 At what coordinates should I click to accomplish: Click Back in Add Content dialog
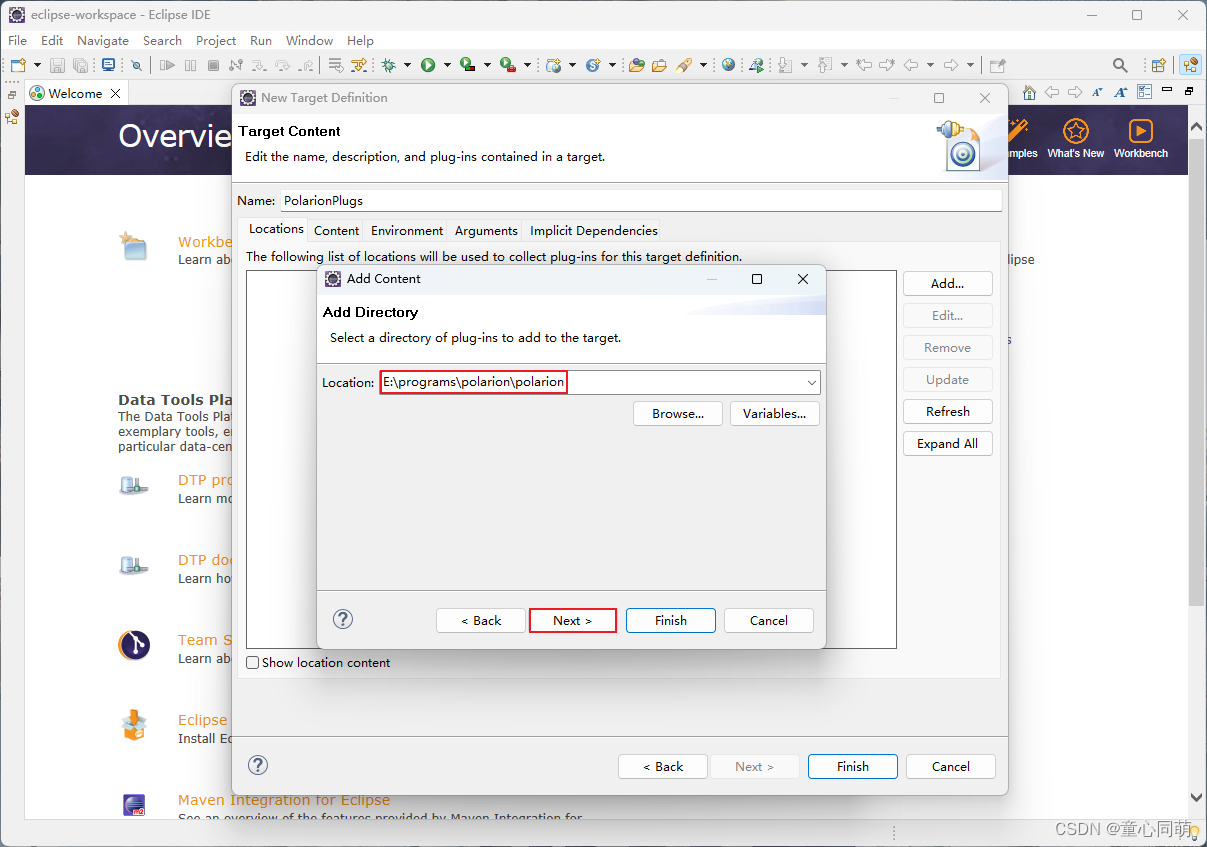click(481, 620)
